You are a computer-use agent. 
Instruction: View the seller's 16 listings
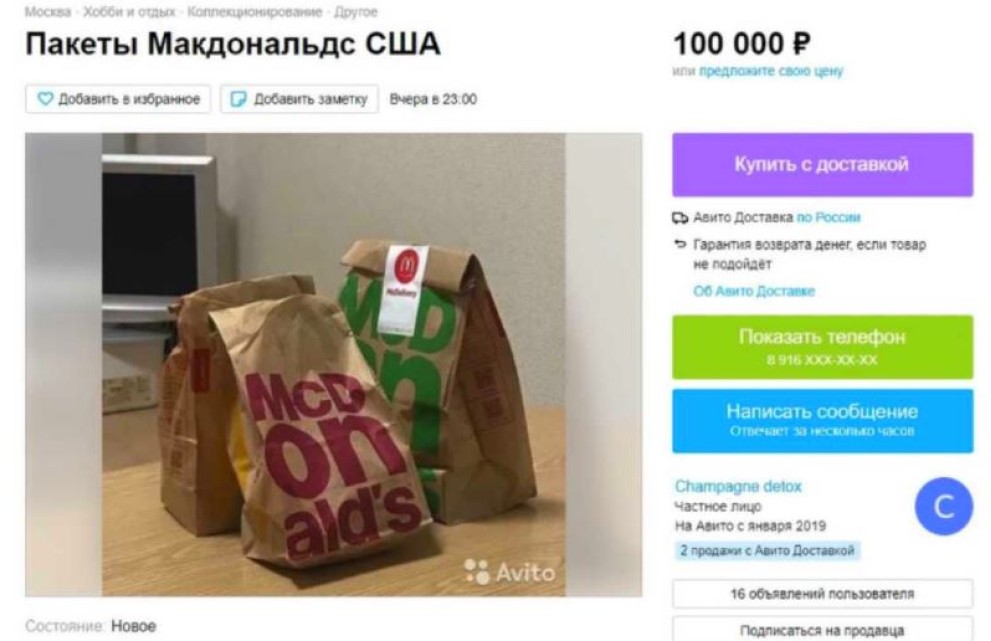pyautogui.click(x=822, y=594)
